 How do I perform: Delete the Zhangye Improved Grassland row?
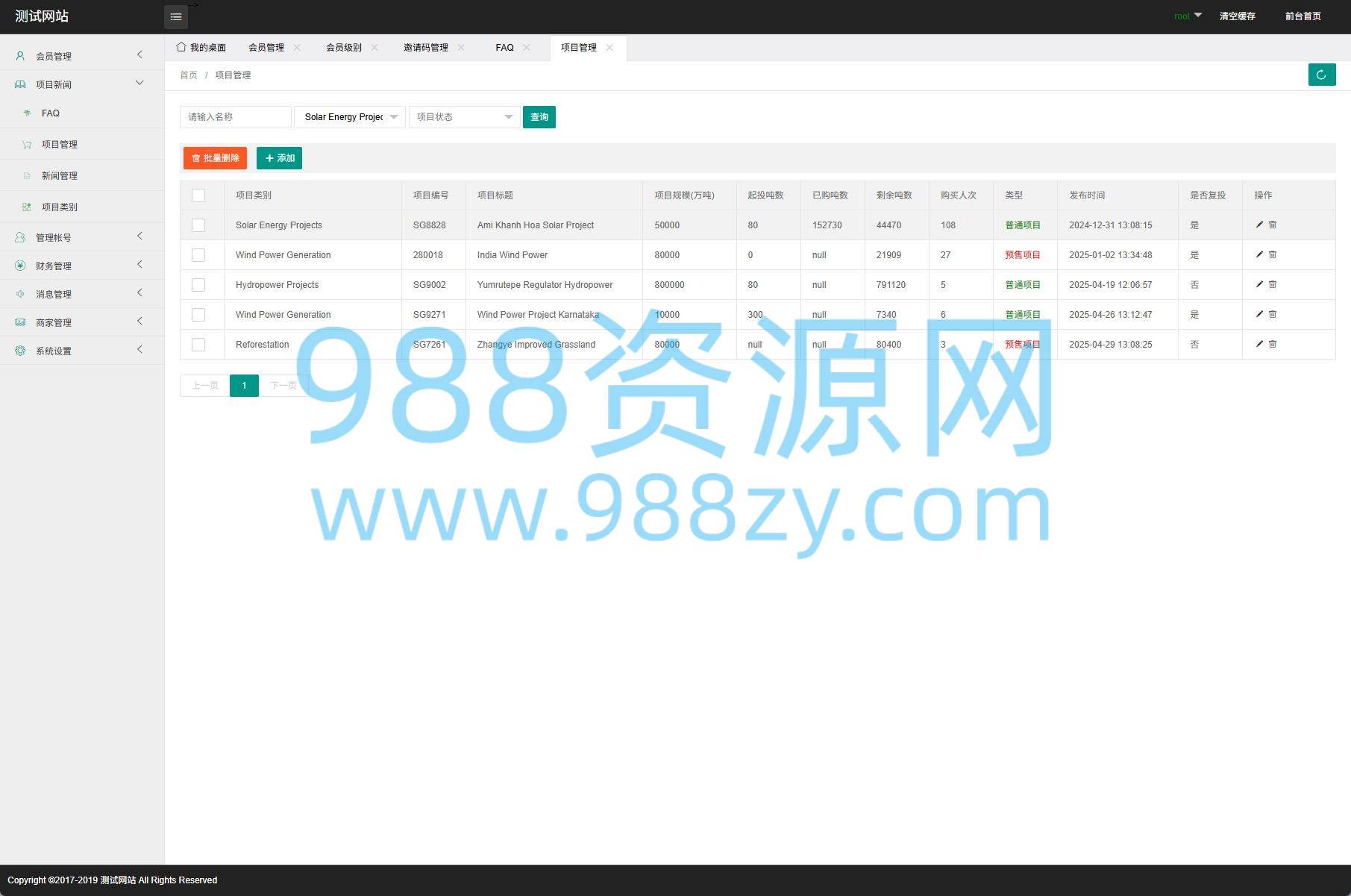tap(1273, 344)
